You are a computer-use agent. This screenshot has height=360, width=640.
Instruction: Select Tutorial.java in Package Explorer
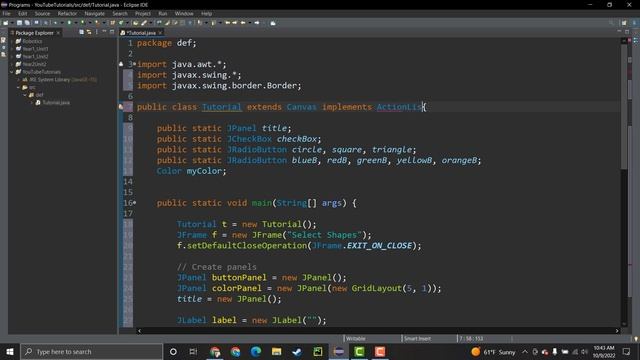(x=56, y=102)
